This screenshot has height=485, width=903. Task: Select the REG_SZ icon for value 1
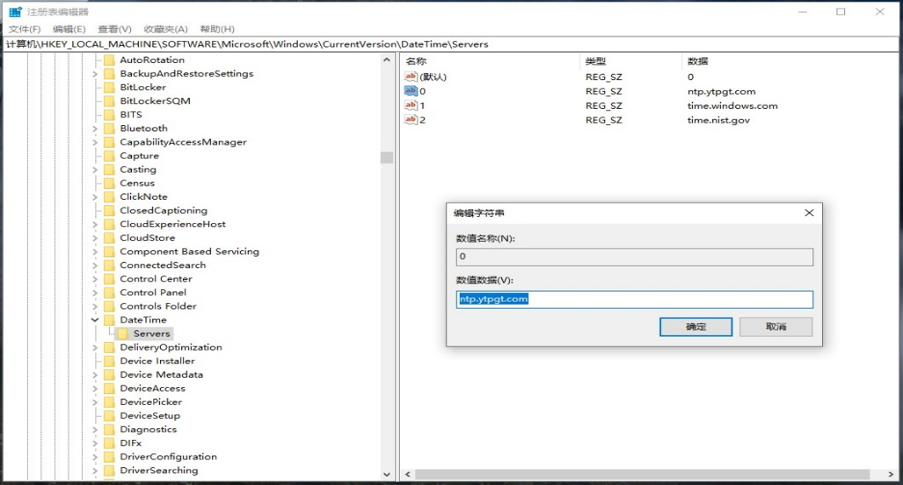click(410, 105)
